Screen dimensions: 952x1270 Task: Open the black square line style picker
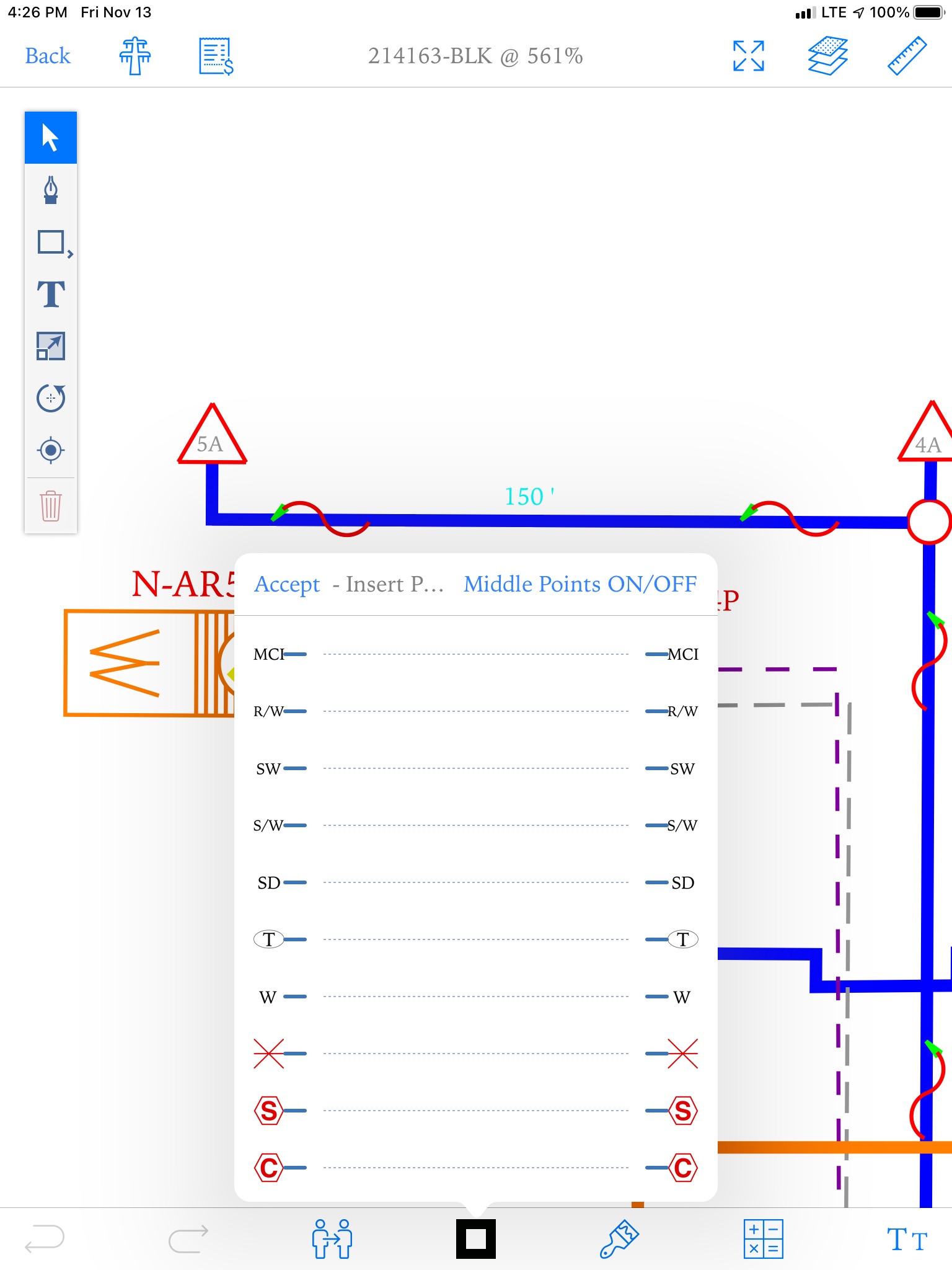coord(476,1239)
